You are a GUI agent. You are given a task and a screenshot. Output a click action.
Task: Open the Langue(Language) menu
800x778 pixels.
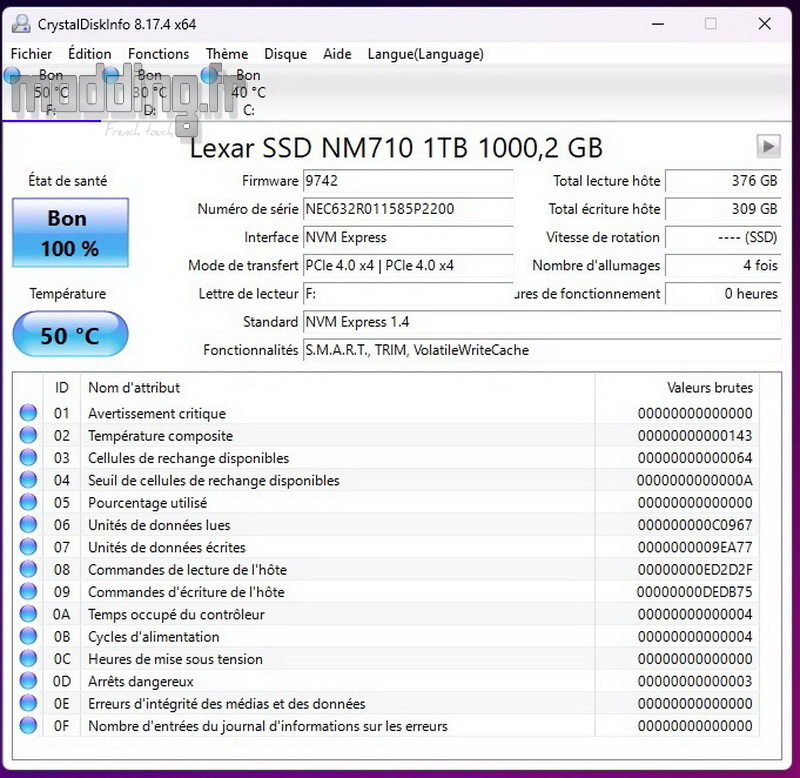point(426,54)
